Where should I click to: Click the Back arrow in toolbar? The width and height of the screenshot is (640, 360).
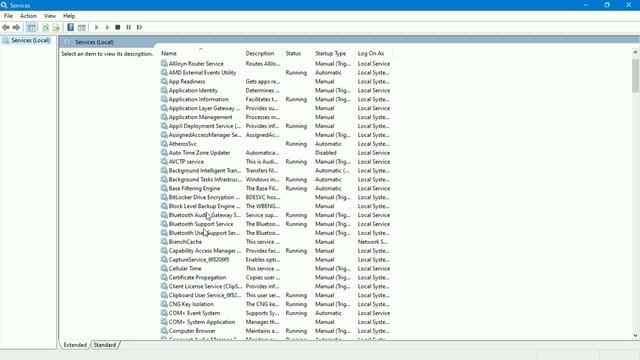tap(6, 27)
